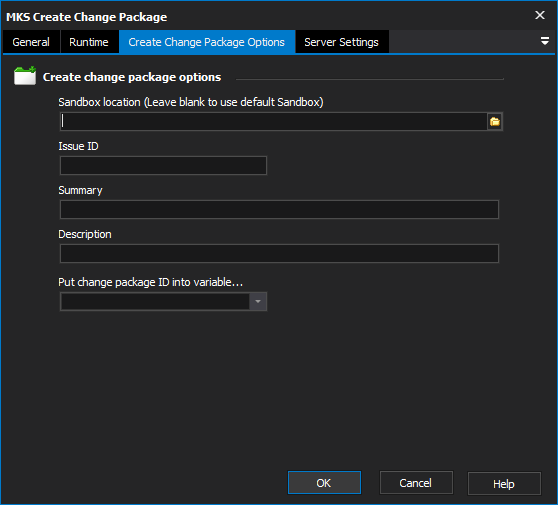Open the tab overflow menu arrow

pyautogui.click(x=544, y=41)
